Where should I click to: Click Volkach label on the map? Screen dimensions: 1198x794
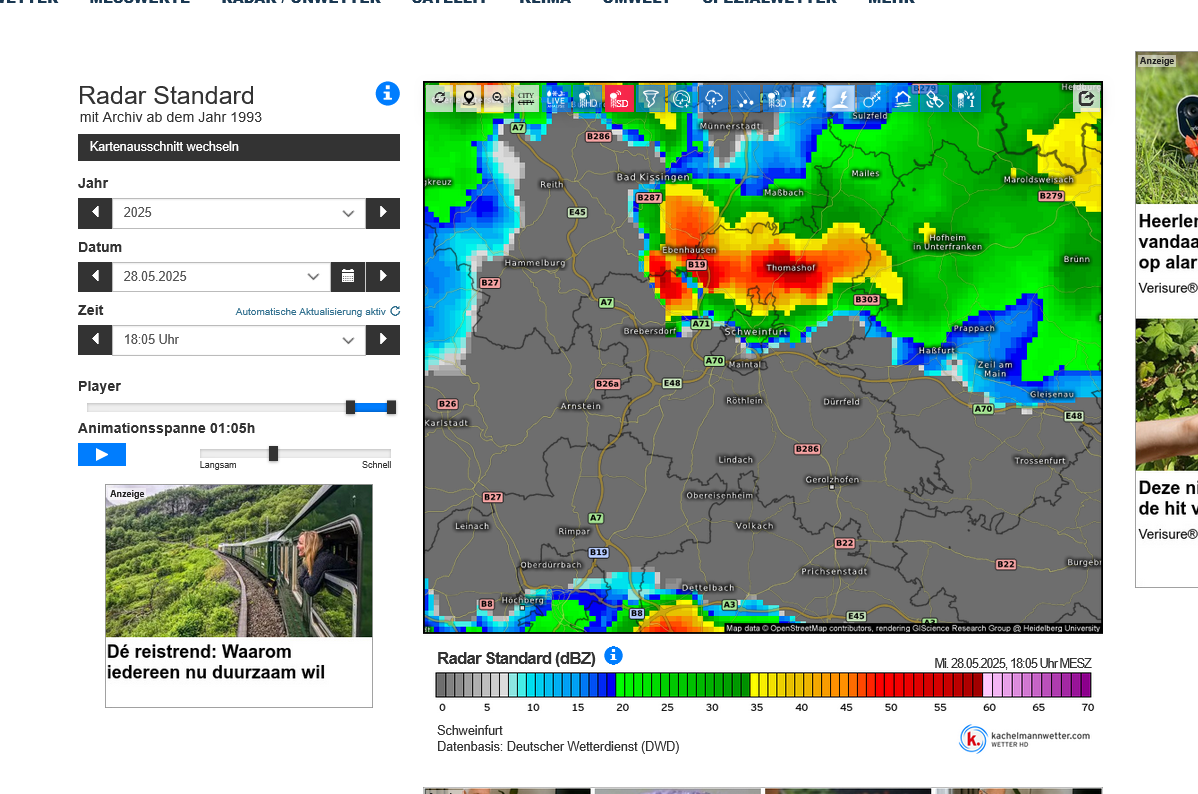point(754,526)
